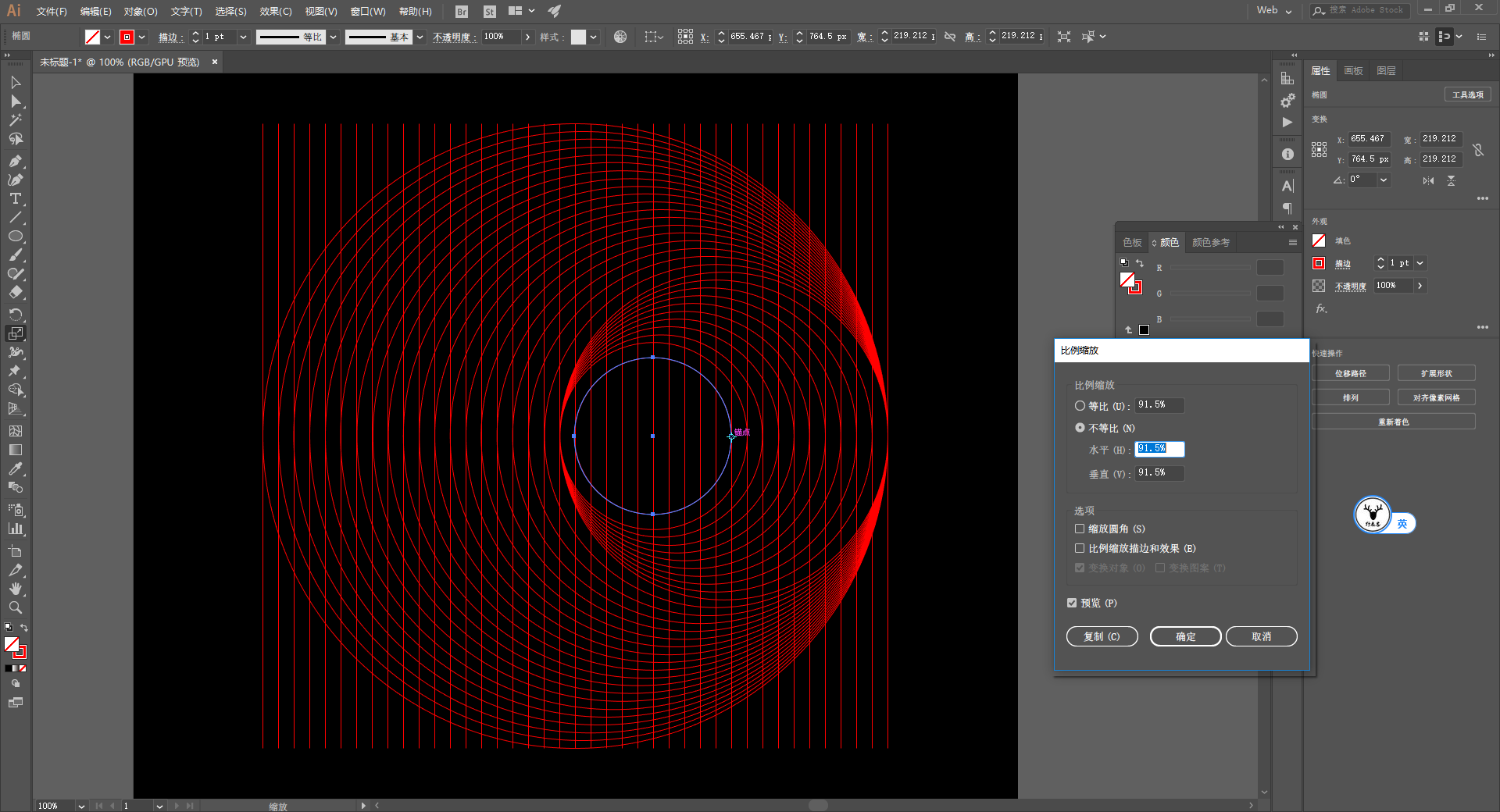Click the 复制 (Copy) button
Viewport: 1500px width, 812px height.
pos(1102,636)
